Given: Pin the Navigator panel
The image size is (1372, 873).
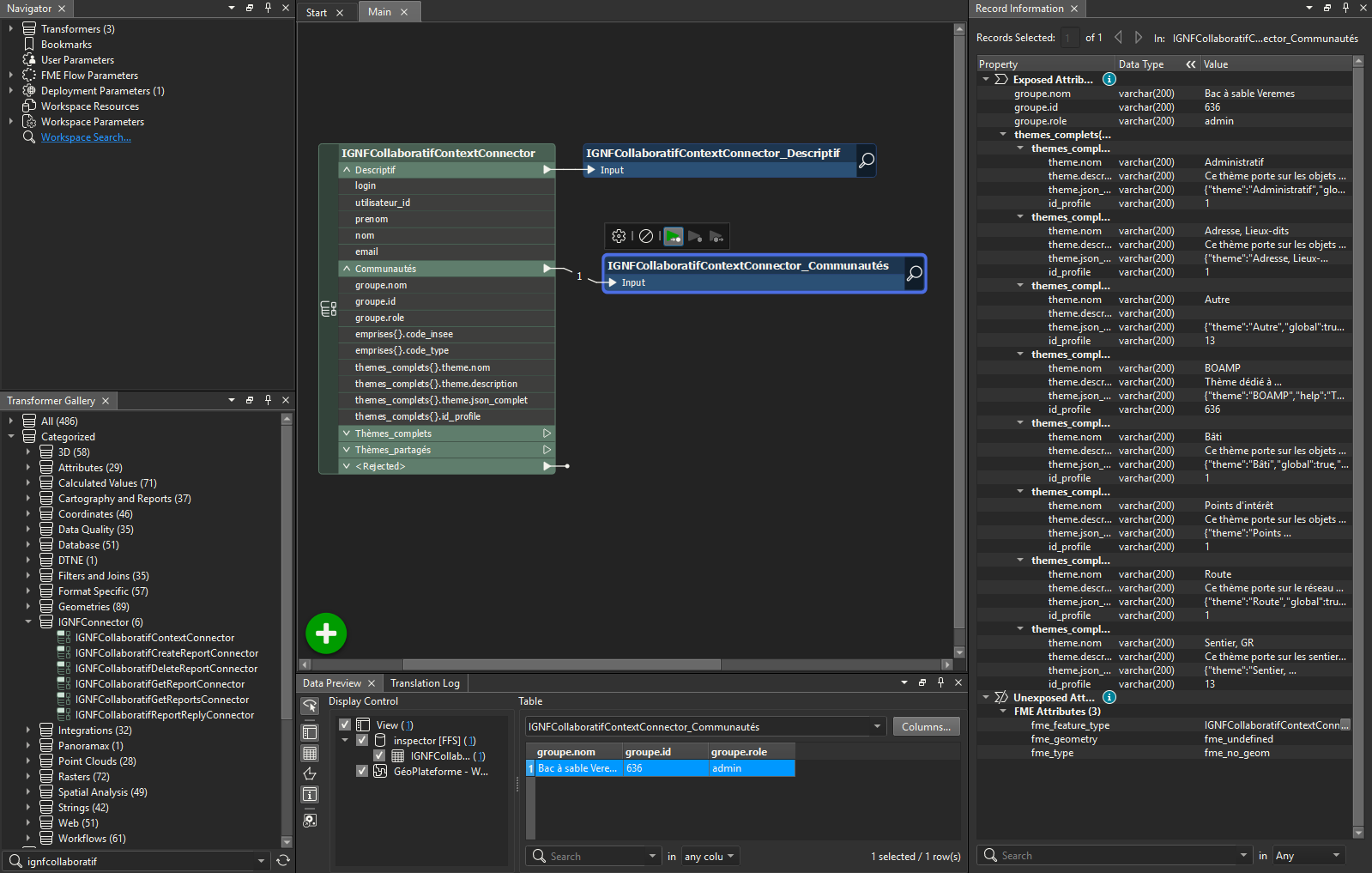Looking at the screenshot, I should click(268, 8).
